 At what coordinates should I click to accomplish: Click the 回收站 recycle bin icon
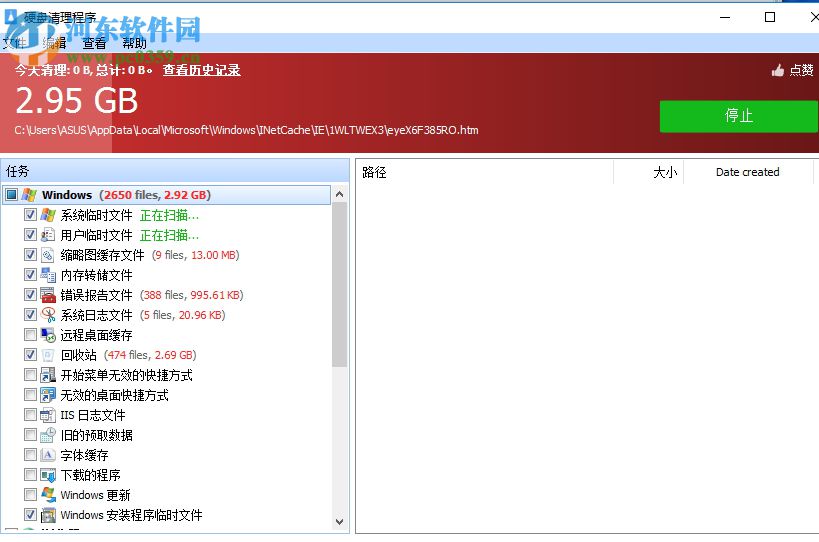(x=48, y=355)
